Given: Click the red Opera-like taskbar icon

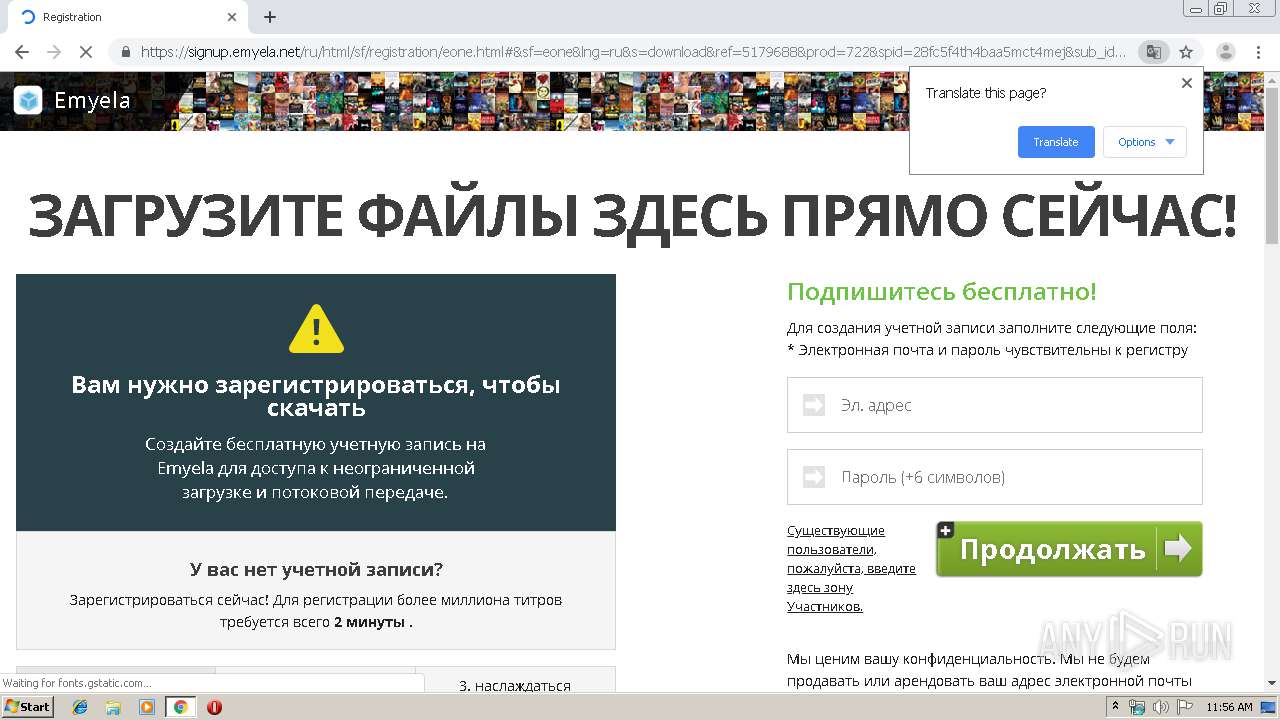Looking at the screenshot, I should pyautogui.click(x=214, y=707).
